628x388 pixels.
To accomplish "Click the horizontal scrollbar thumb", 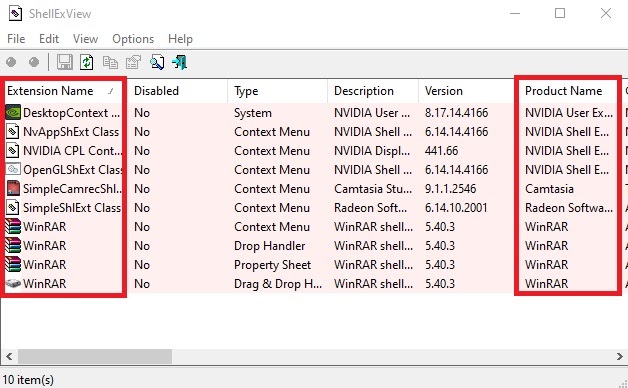I will [x=95, y=356].
